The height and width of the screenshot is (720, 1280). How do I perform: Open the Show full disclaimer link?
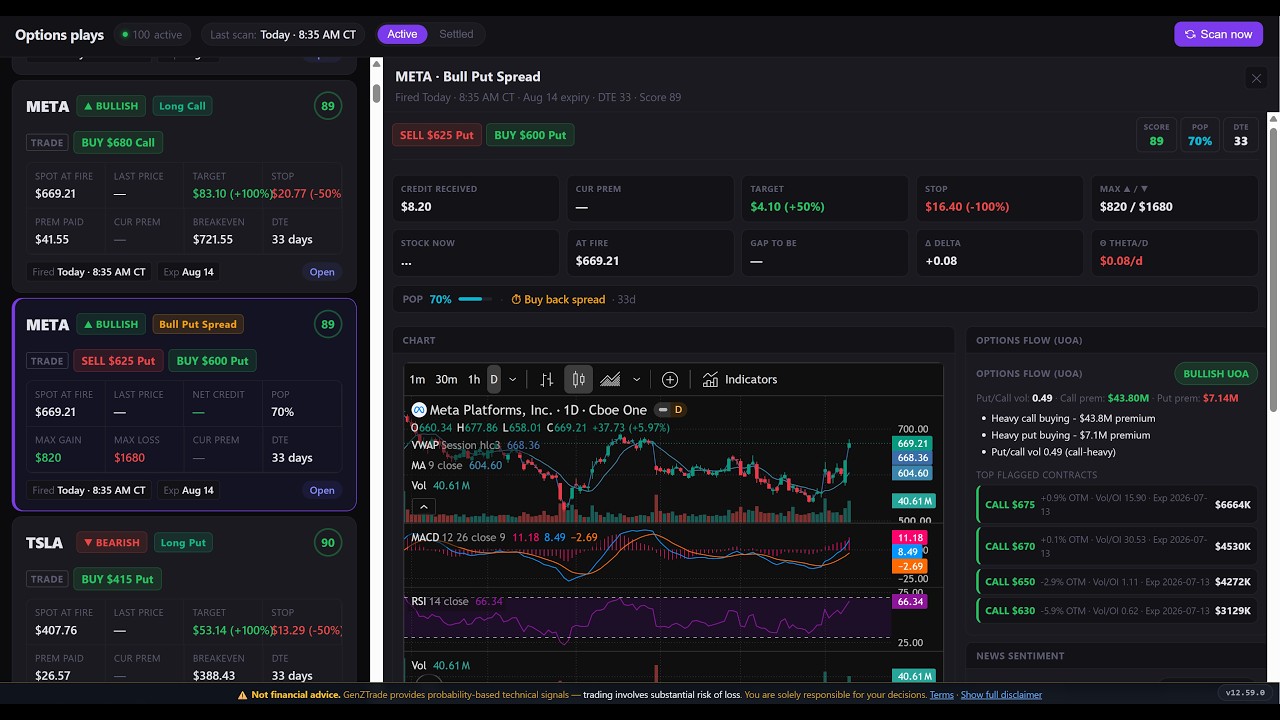pyautogui.click(x=1001, y=695)
